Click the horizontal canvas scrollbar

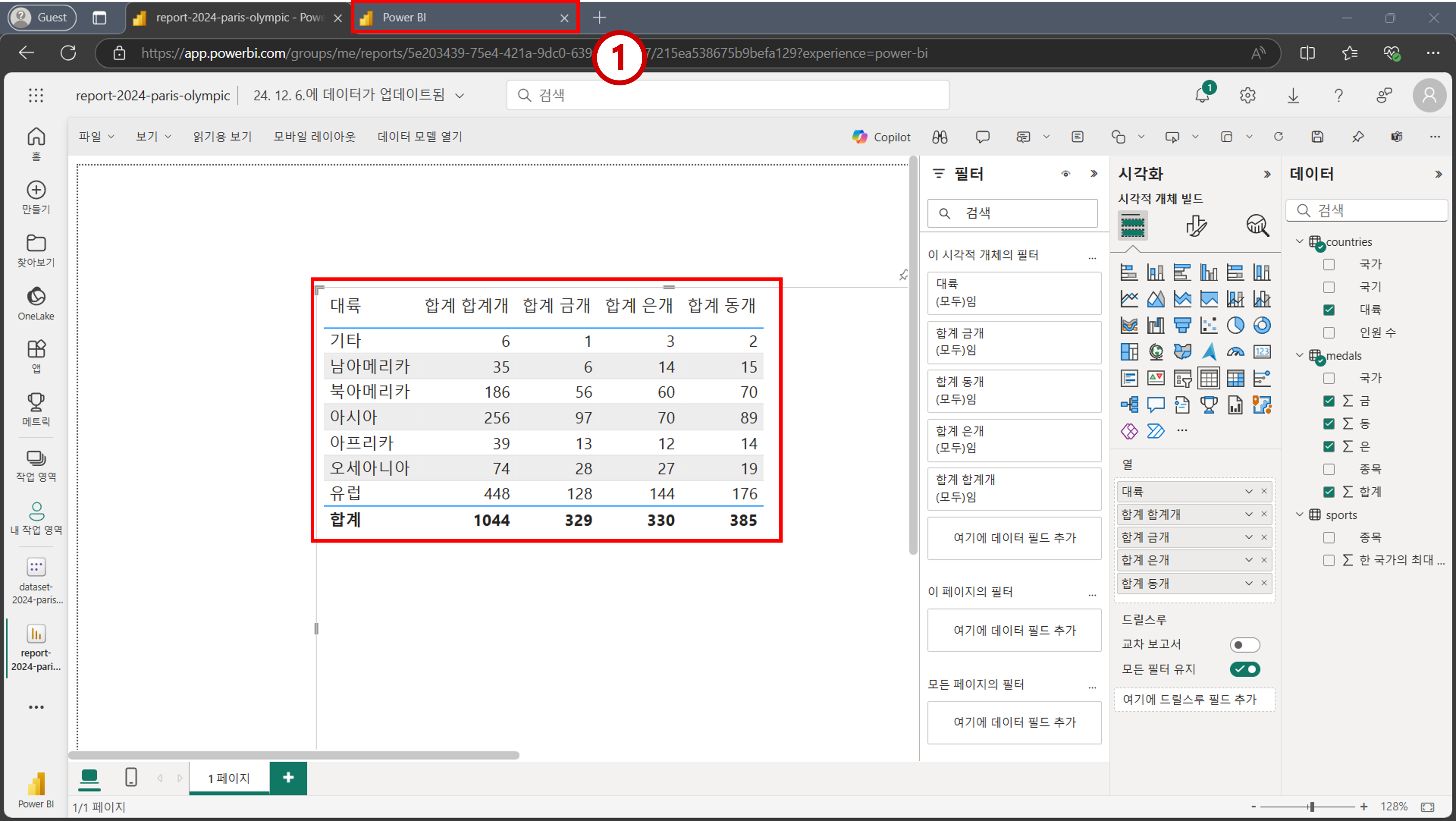[x=293, y=755]
